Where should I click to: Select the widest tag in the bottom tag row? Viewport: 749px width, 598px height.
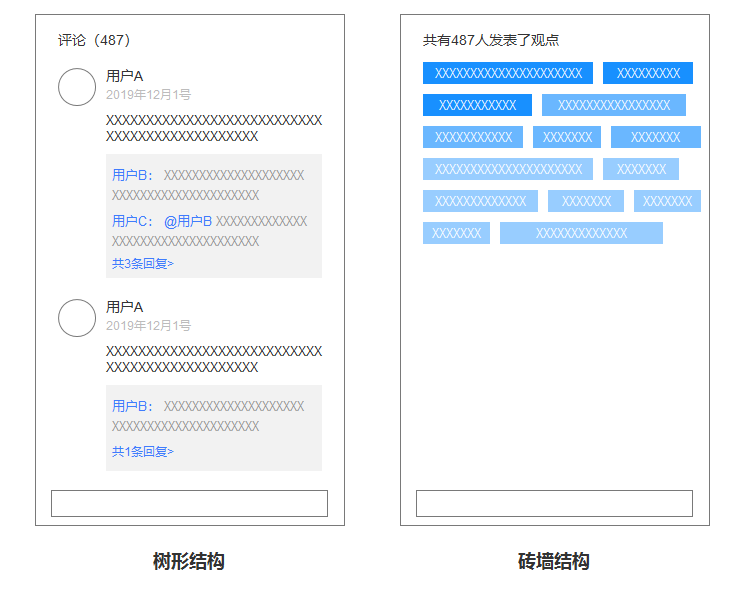point(581,233)
